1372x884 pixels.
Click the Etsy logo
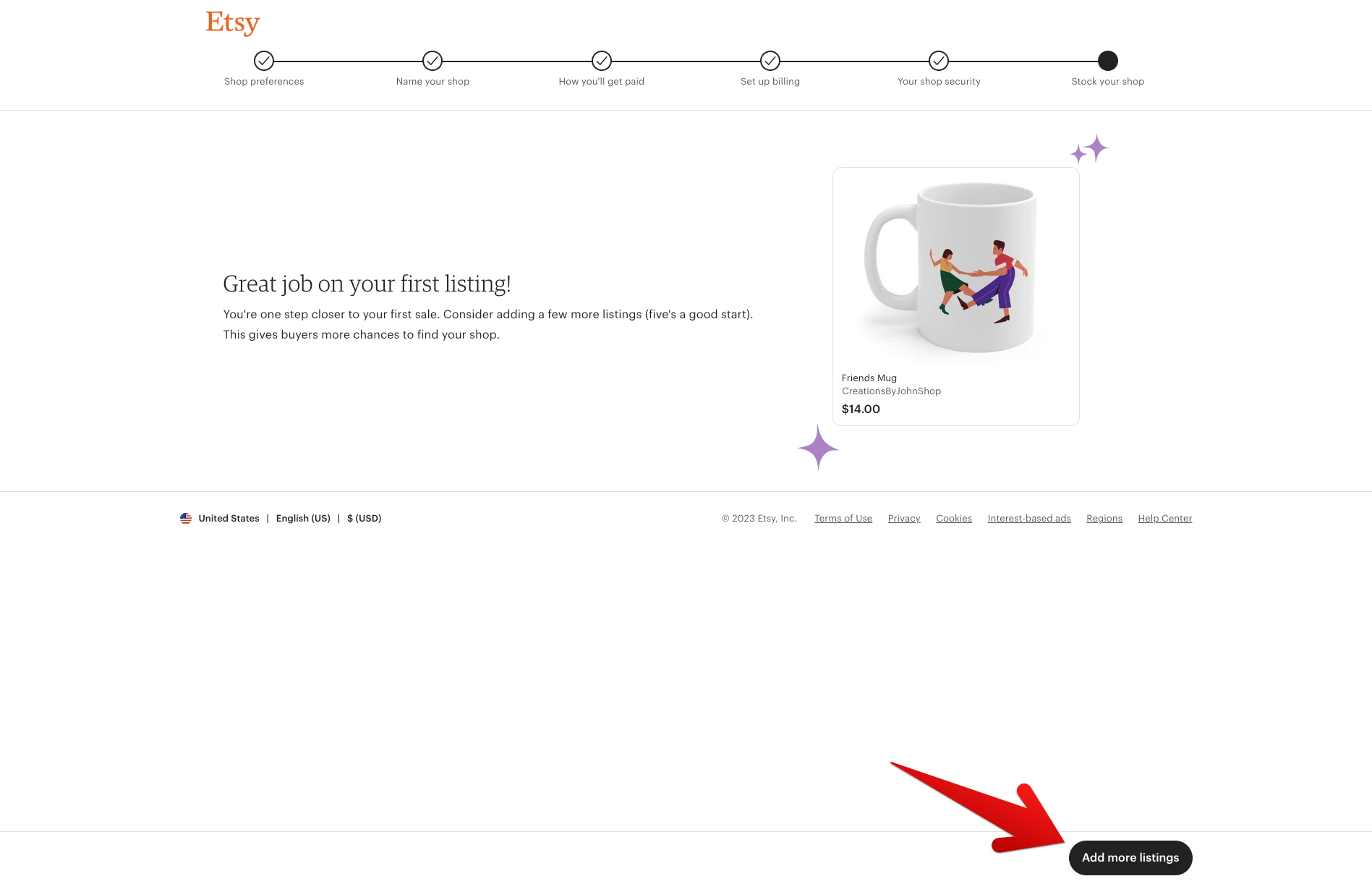pos(232,23)
